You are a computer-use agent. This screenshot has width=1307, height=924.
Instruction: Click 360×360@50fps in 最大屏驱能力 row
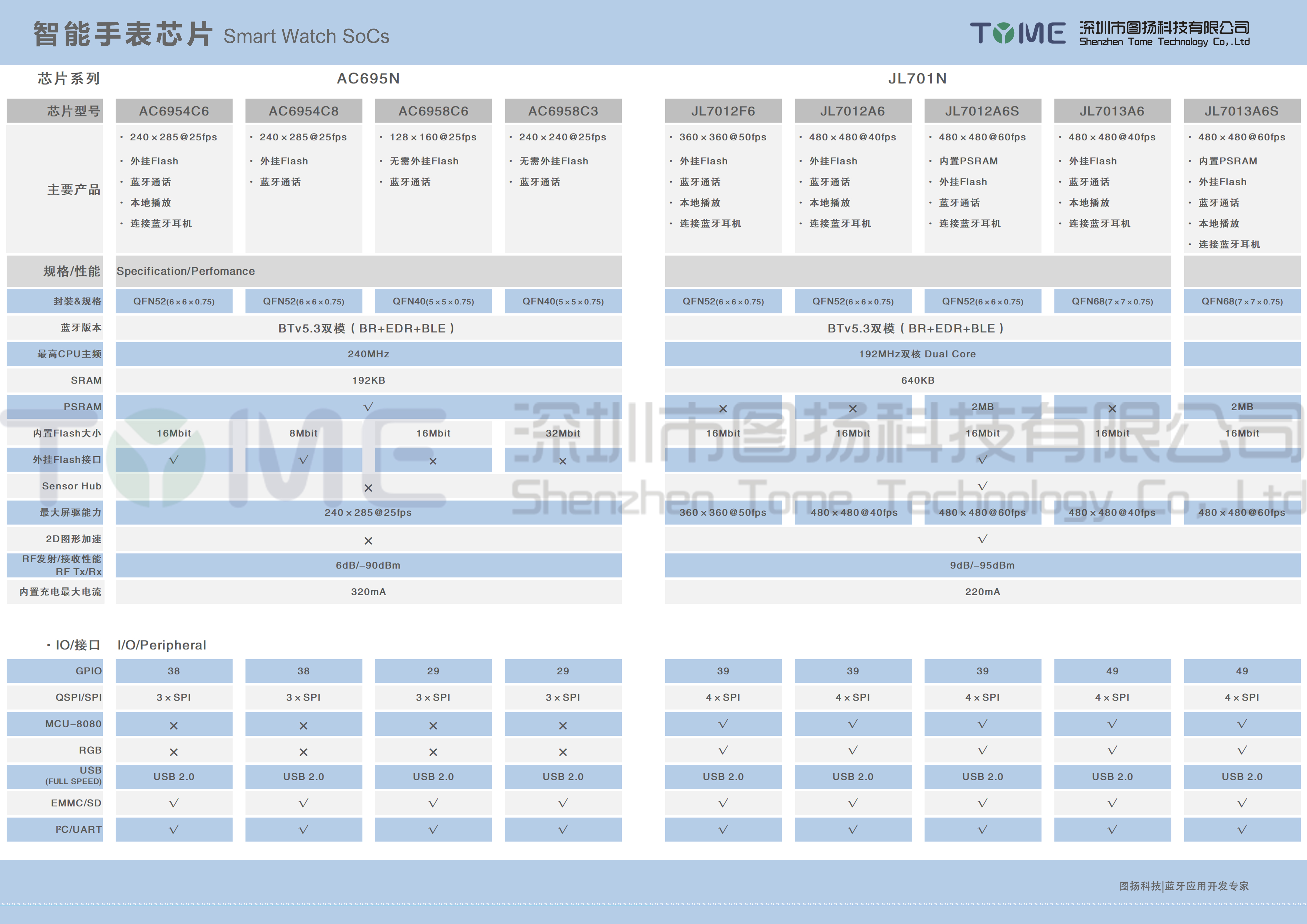coord(723,513)
